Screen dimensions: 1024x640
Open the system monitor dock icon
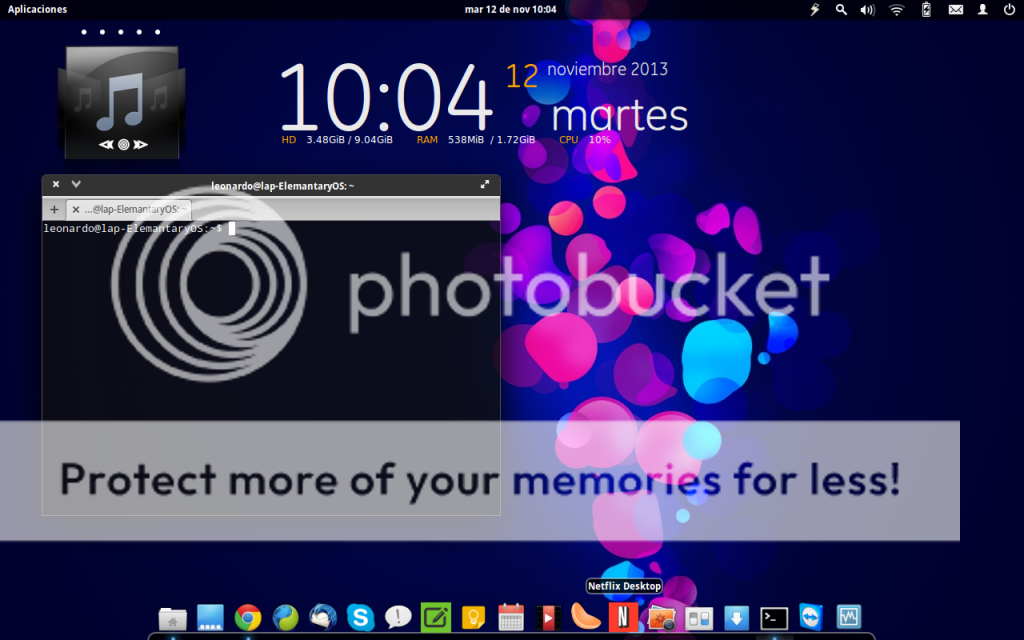(849, 618)
